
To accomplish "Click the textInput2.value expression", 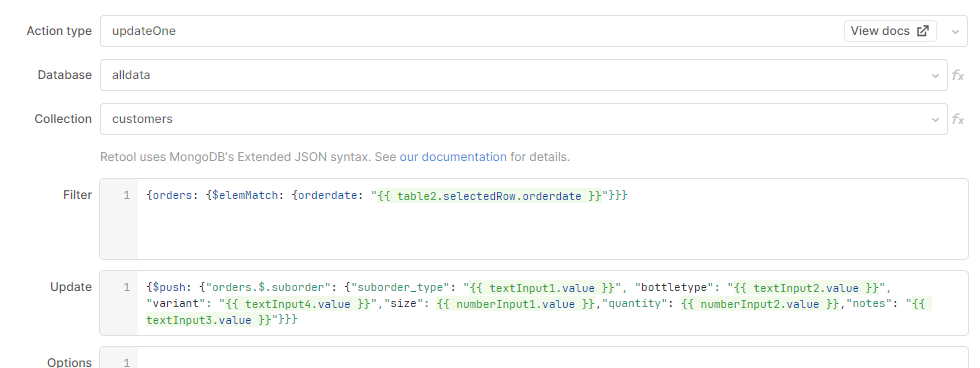I will (x=806, y=288).
